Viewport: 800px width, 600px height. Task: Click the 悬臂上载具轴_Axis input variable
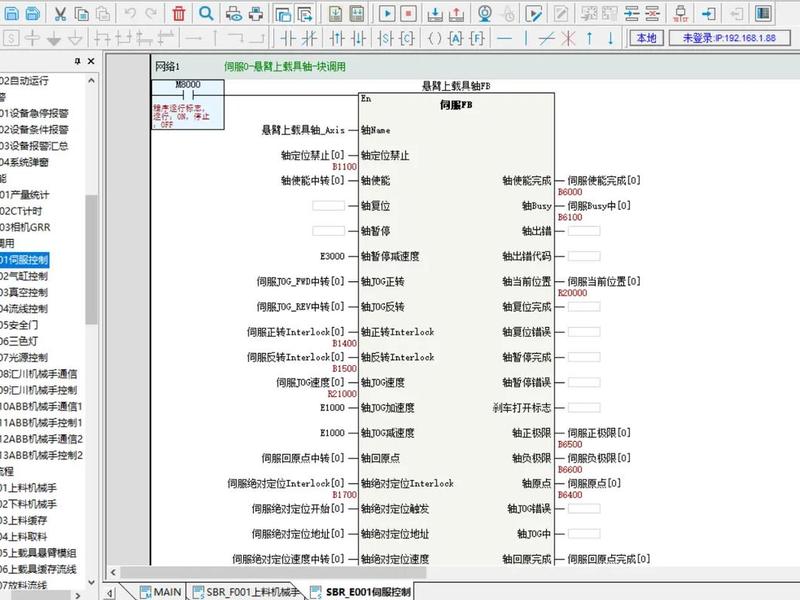[x=303, y=130]
